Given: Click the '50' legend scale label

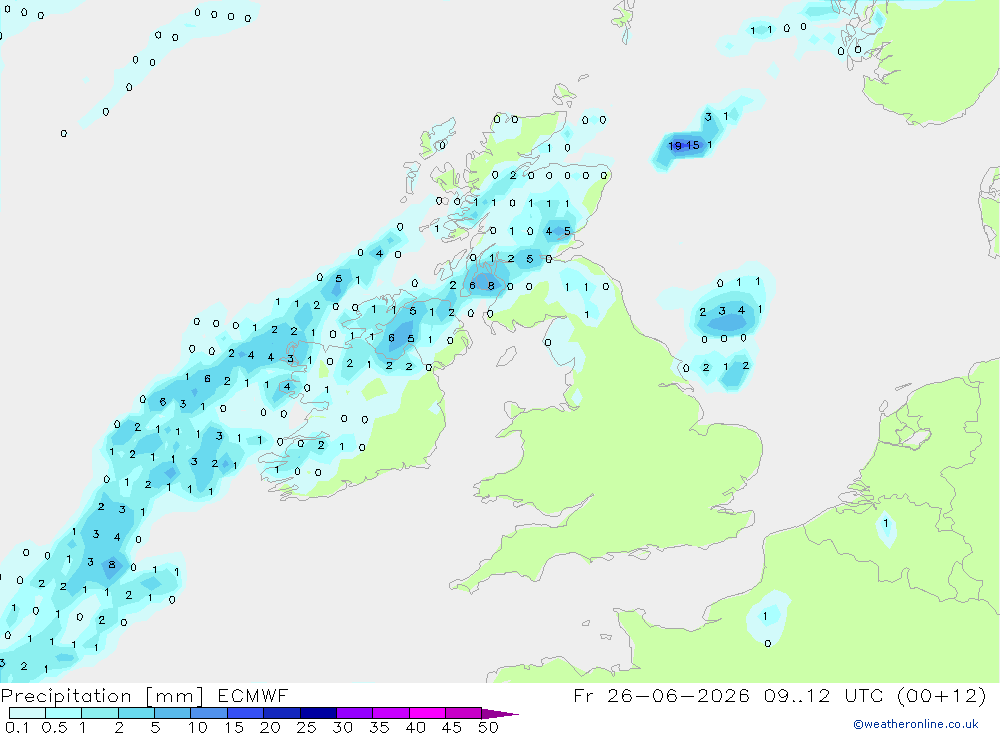Looking at the screenshot, I should click(x=488, y=727).
